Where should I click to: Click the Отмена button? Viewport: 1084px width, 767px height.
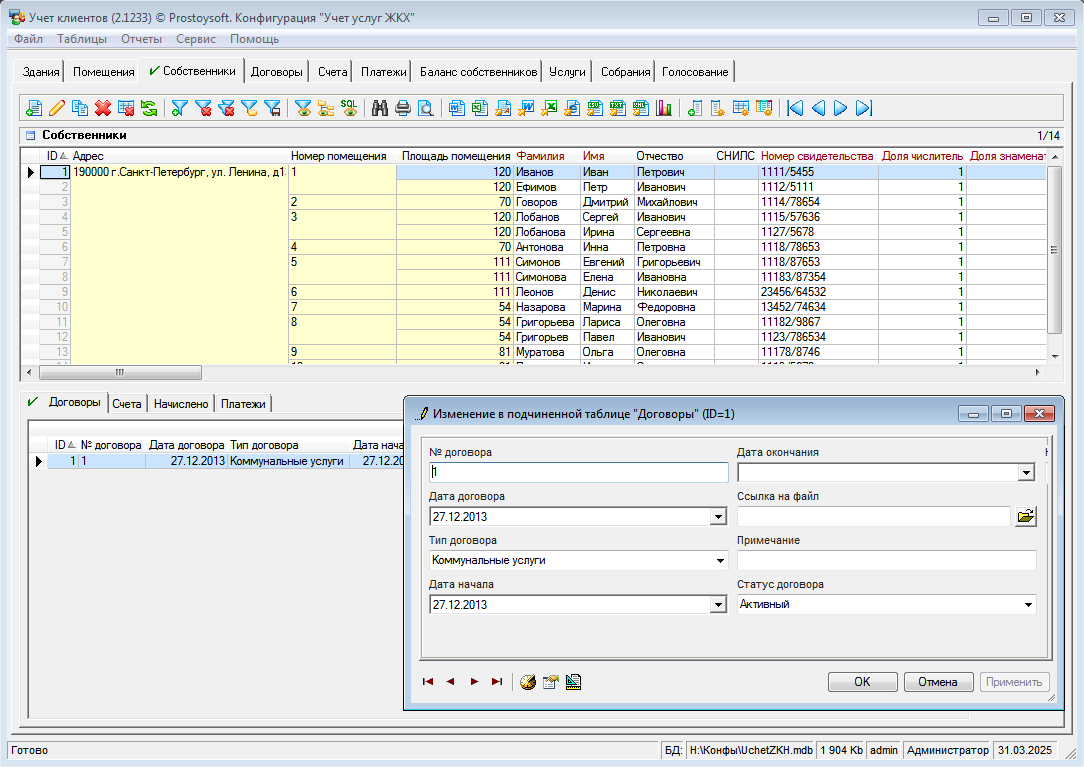point(938,682)
